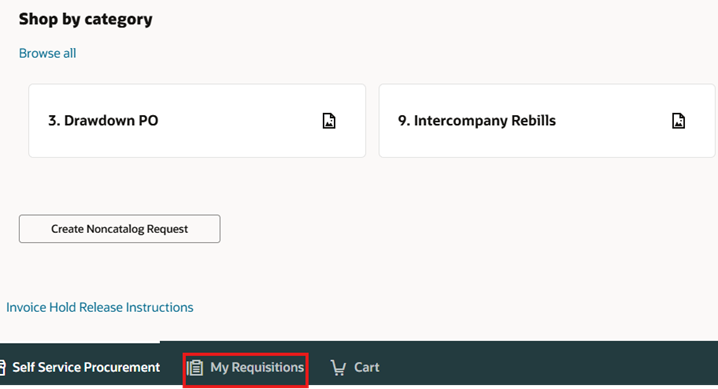Click the My Requisitions clipboard icon
Image resolution: width=718 pixels, height=389 pixels.
coord(195,367)
